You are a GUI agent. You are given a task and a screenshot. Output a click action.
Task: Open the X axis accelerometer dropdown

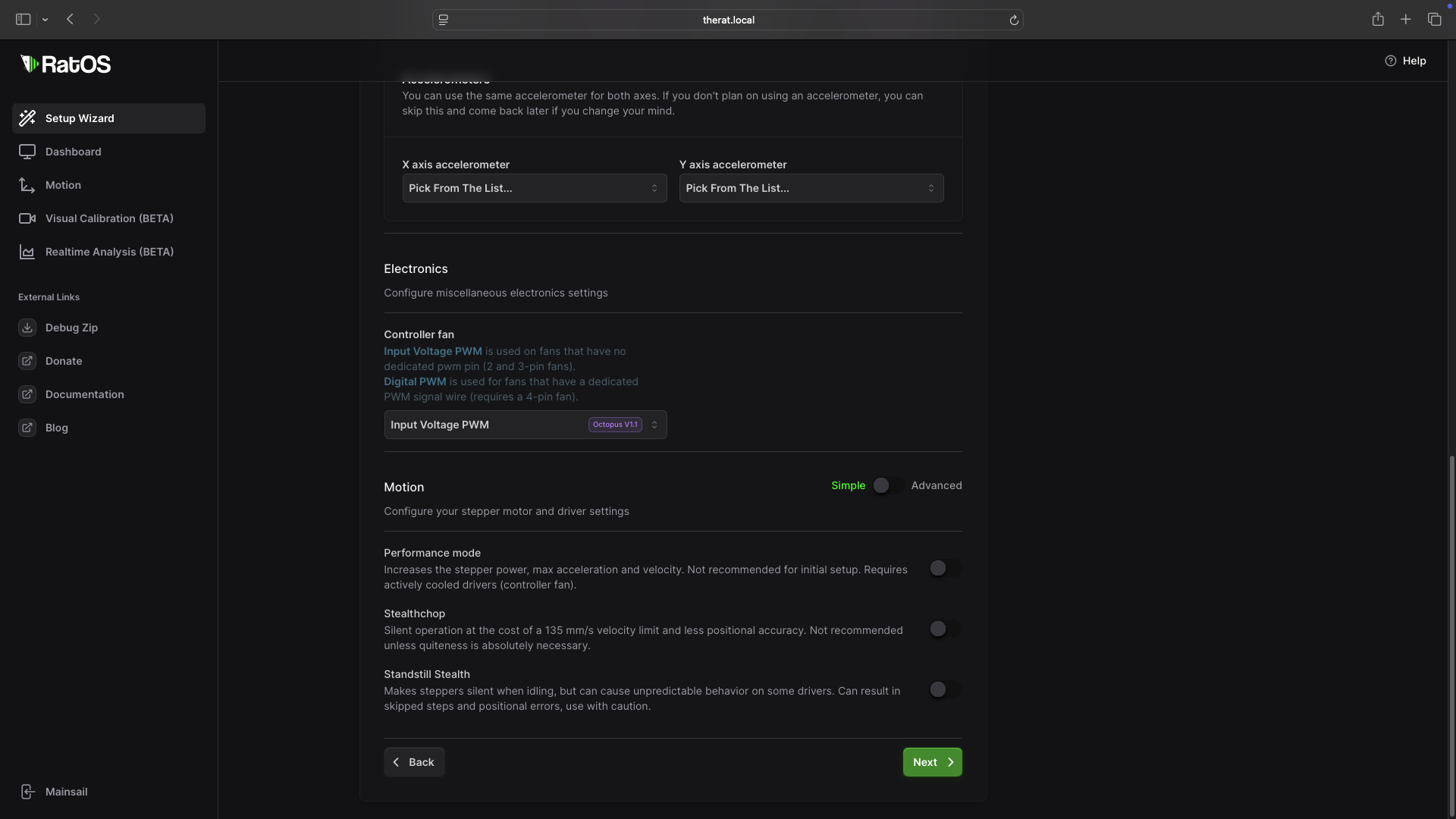pyautogui.click(x=534, y=188)
